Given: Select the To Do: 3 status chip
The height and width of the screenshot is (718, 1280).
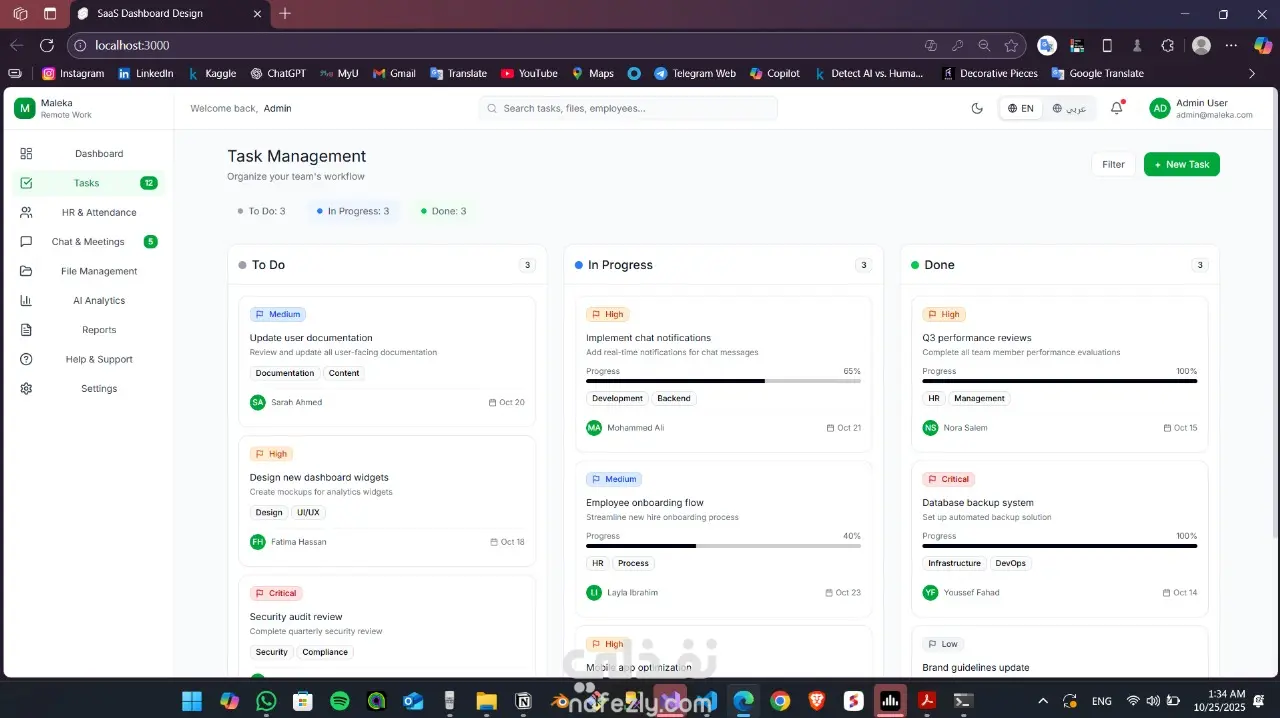Looking at the screenshot, I should 261,211.
